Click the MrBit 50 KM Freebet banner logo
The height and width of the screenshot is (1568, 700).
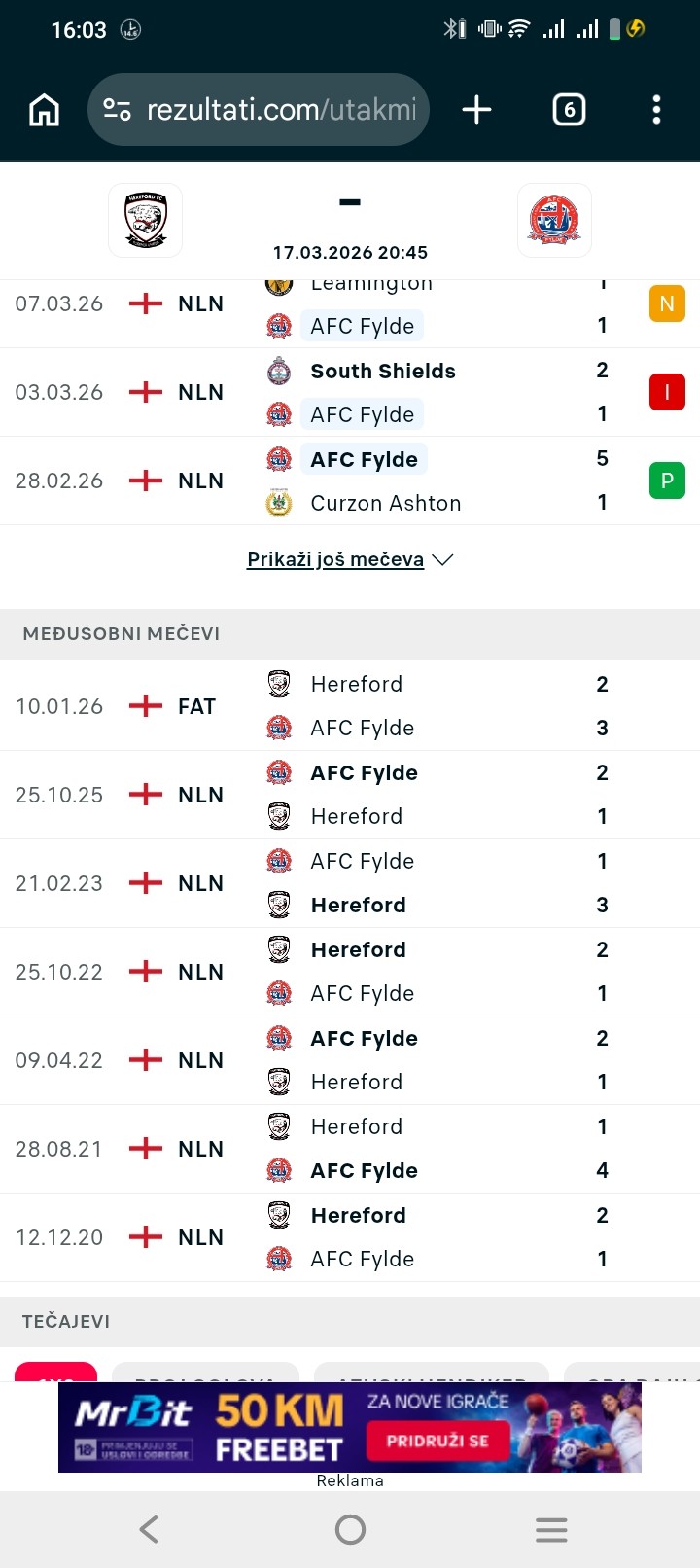133,1413
